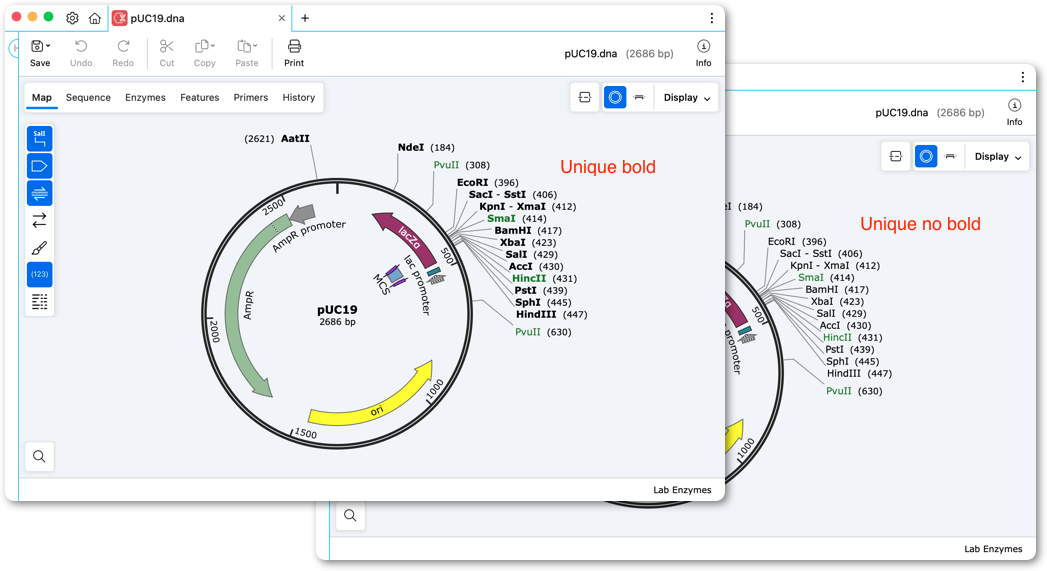
Task: Open the Save dropdown in toolbar
Action: tap(40, 53)
